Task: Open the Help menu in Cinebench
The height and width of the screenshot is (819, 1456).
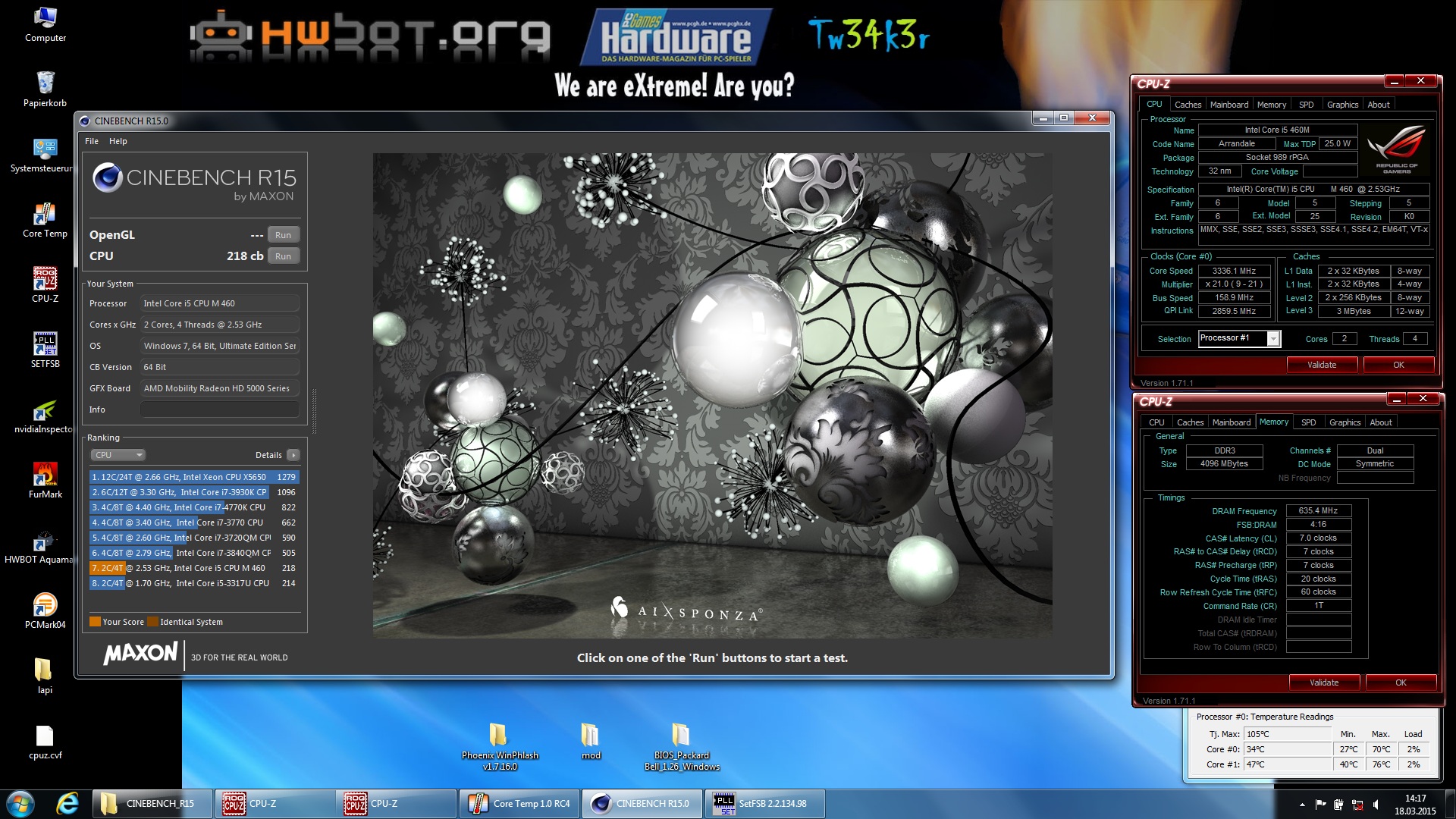Action: (x=118, y=141)
